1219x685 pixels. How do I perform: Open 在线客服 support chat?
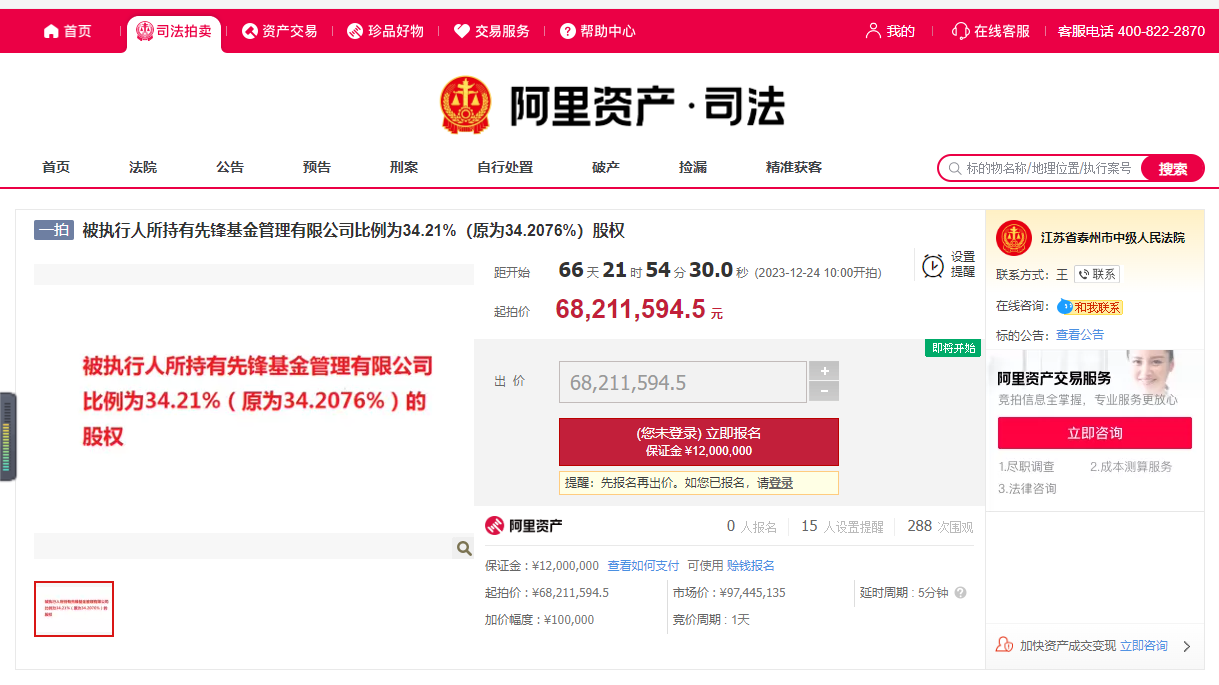(990, 31)
